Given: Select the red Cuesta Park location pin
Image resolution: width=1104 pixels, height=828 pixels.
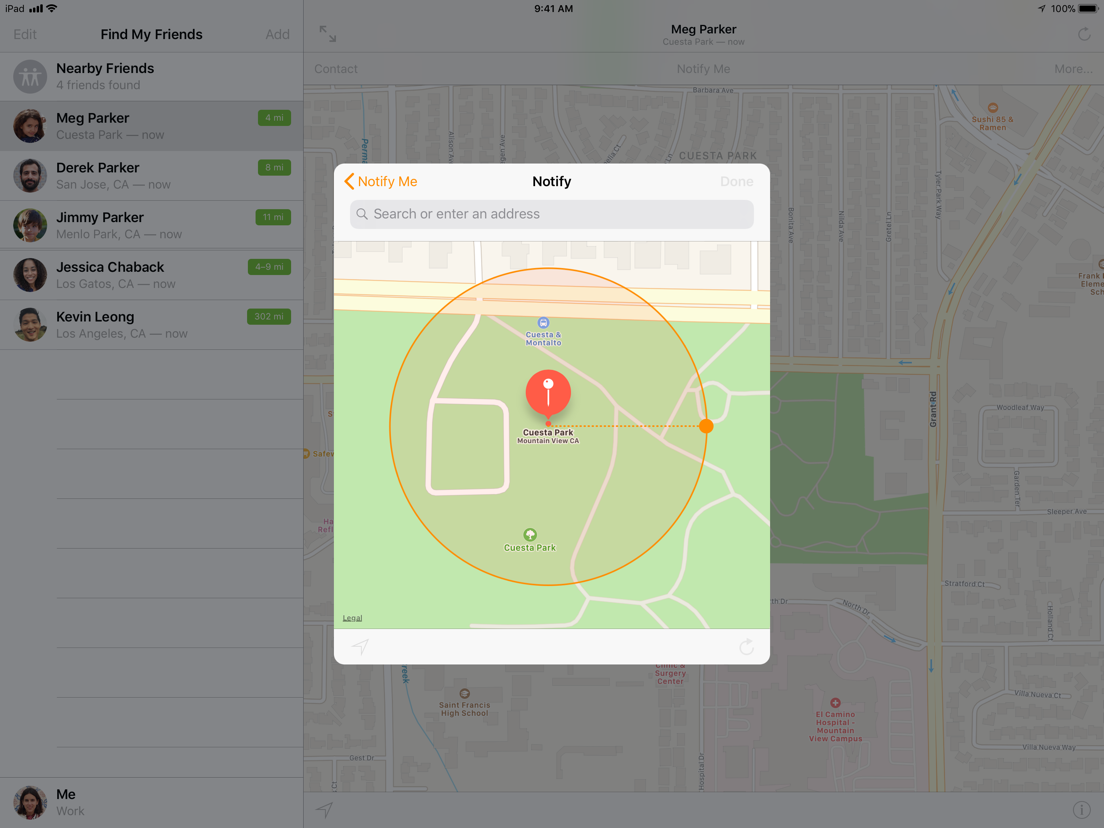Looking at the screenshot, I should coord(548,394).
